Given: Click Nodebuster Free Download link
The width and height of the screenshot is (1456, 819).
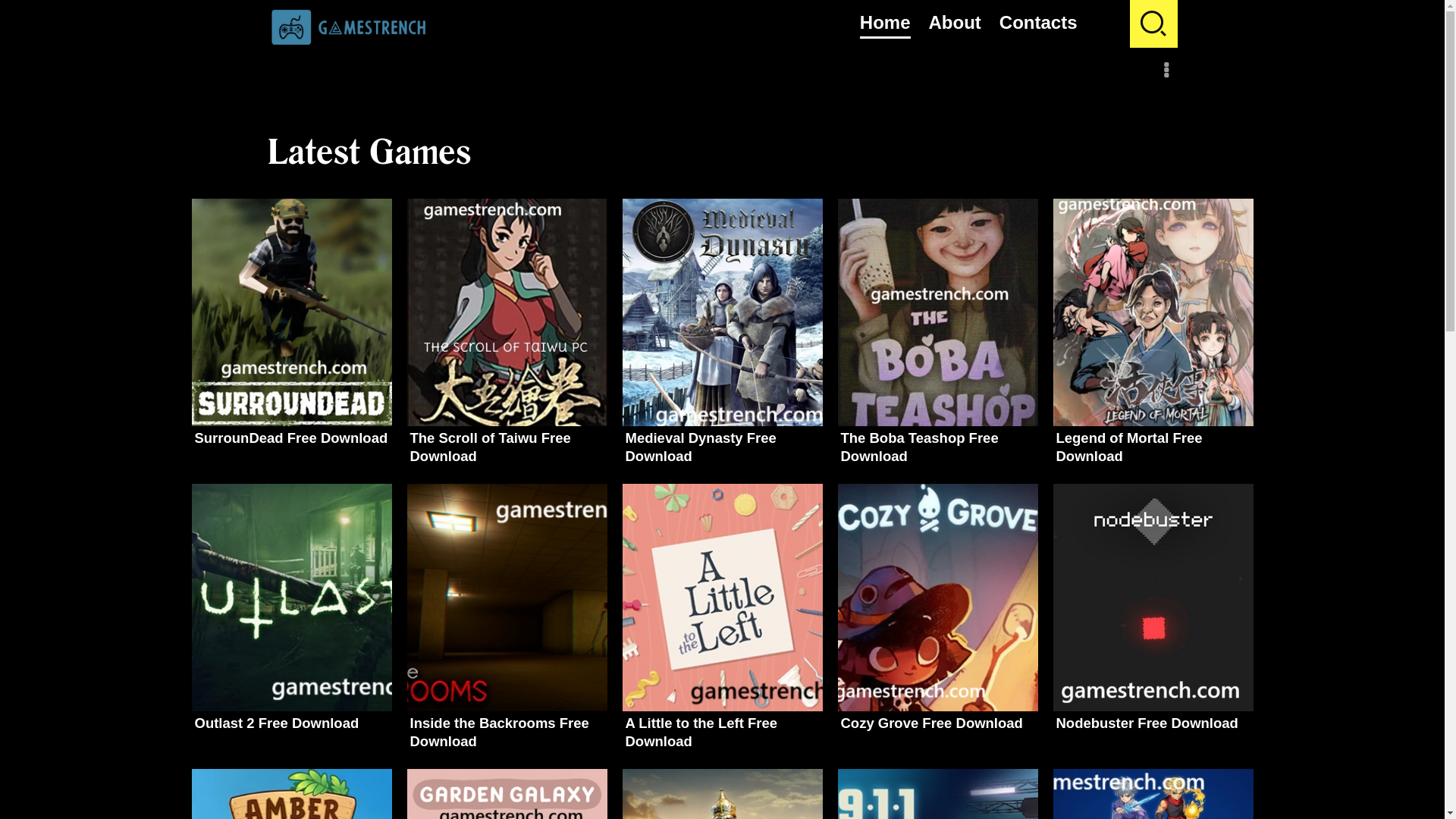Looking at the screenshot, I should click(x=1147, y=723).
